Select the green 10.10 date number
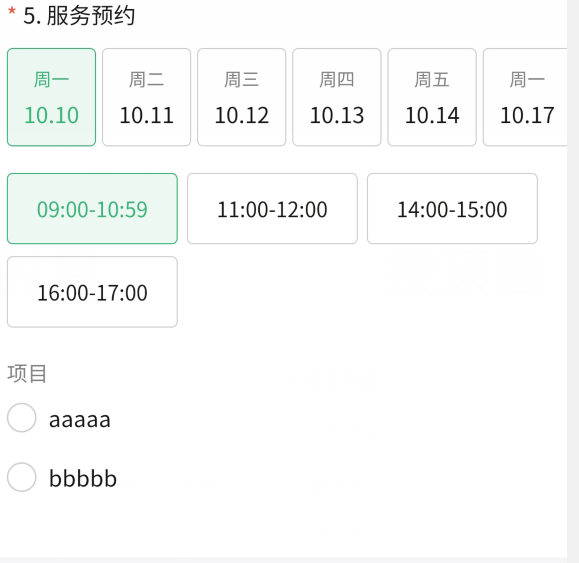 pos(51,115)
